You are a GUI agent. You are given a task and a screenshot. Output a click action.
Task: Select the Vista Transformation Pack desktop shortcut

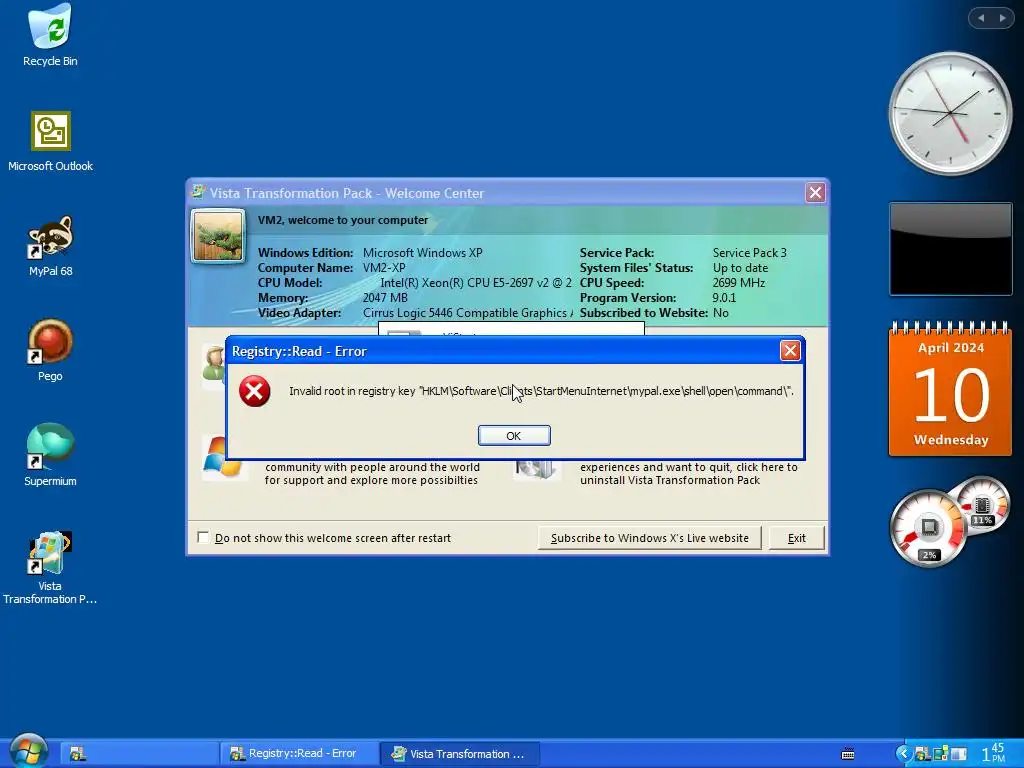pyautogui.click(x=50, y=568)
